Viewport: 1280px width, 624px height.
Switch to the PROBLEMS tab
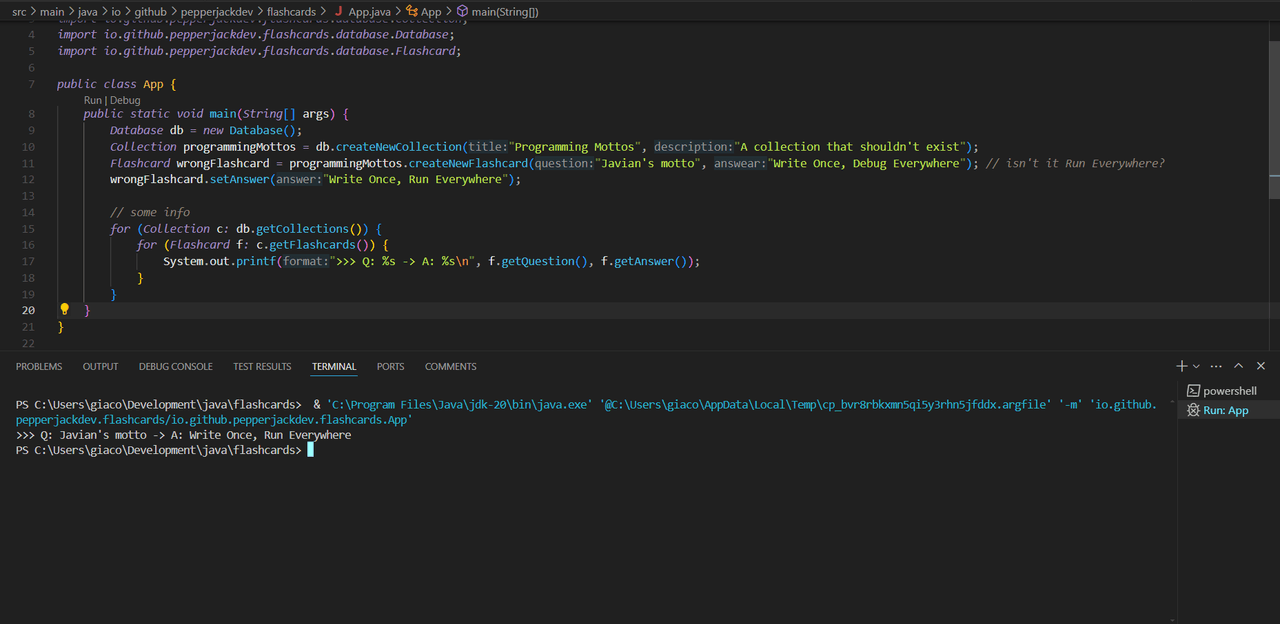[39, 367]
